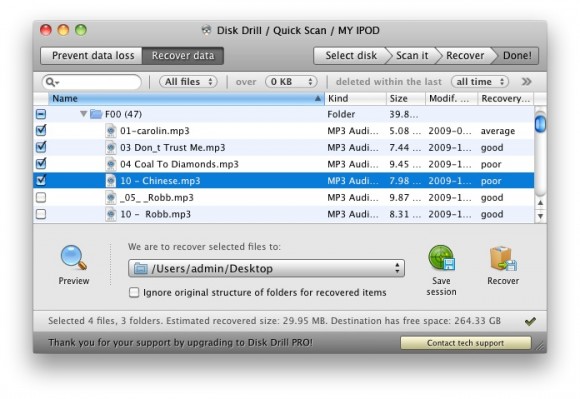This screenshot has height=399, width=580.
Task: Sort by Modif. column header
Action: (451, 99)
